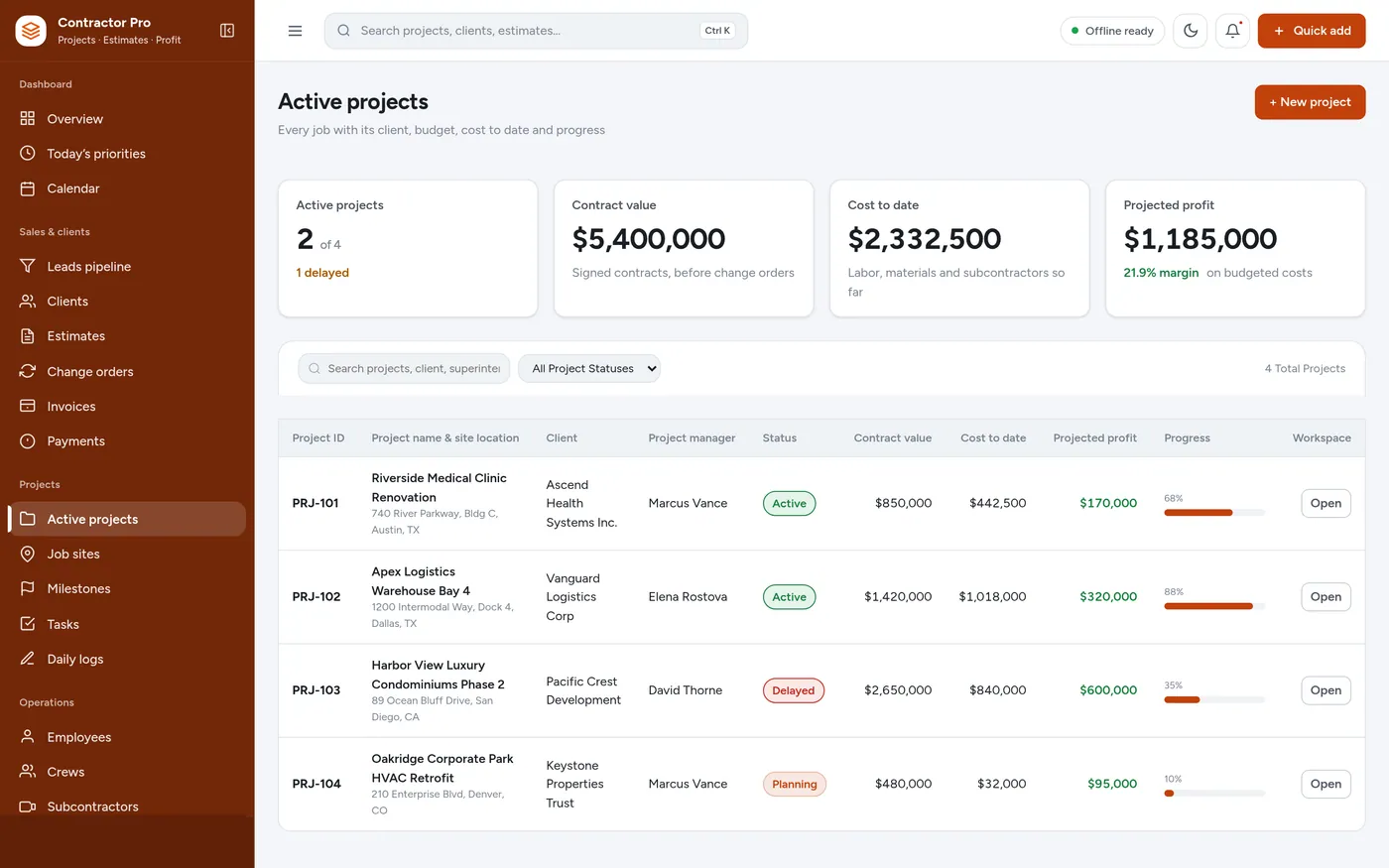The image size is (1389, 868).
Task: Go to Crews in the sidebar
Action: (127, 772)
